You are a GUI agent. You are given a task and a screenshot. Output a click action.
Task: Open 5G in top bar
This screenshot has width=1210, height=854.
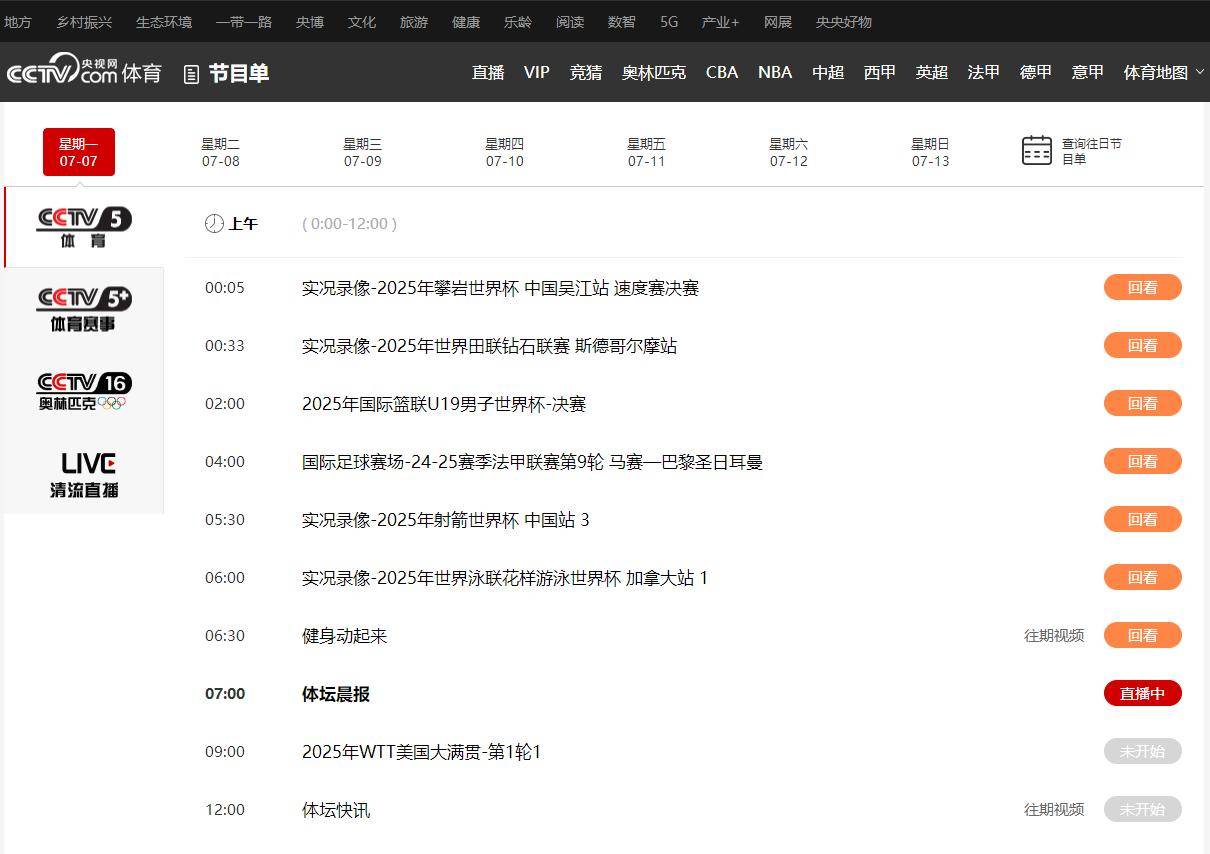click(x=669, y=21)
